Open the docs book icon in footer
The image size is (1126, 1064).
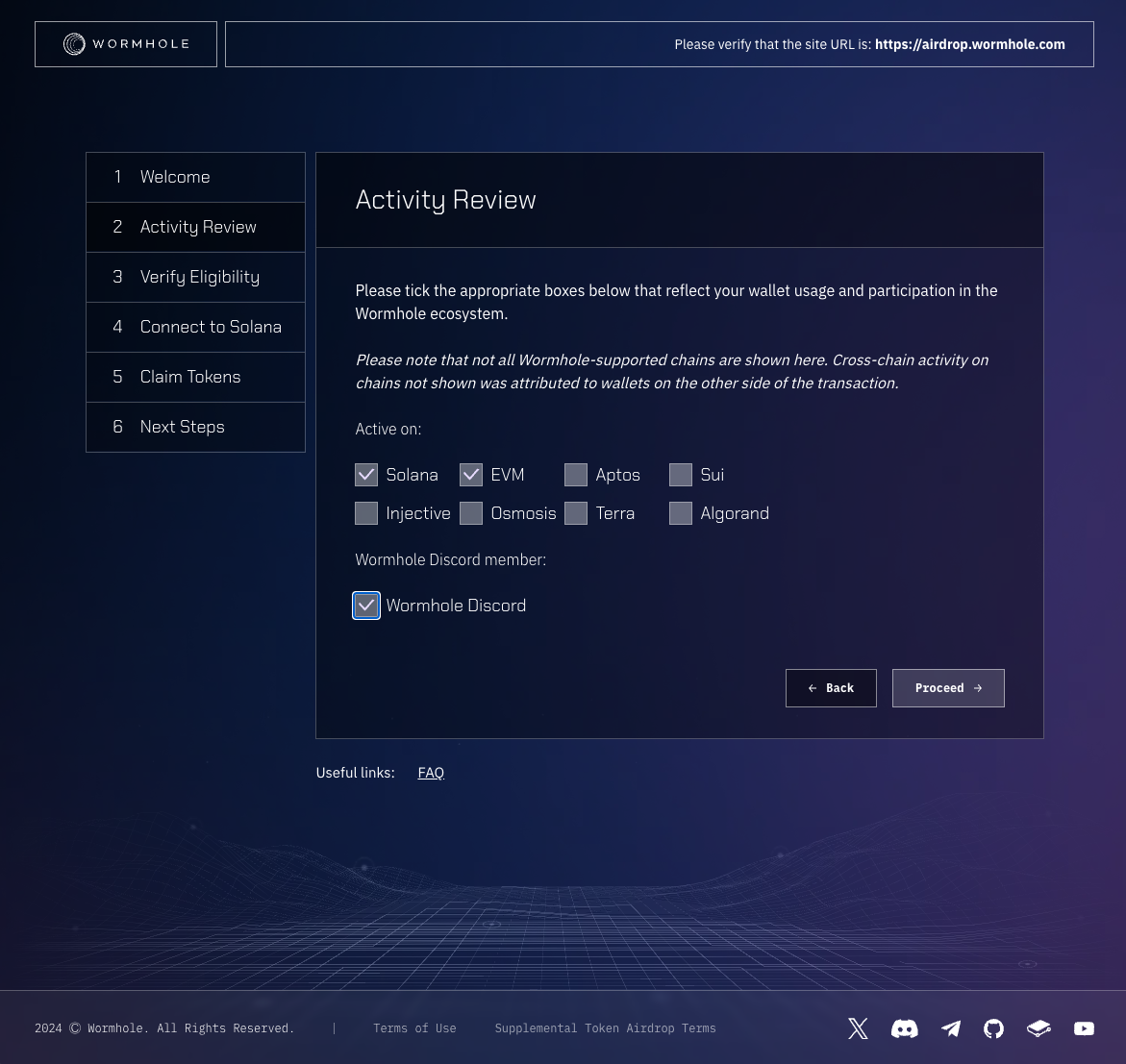coord(1038,1028)
